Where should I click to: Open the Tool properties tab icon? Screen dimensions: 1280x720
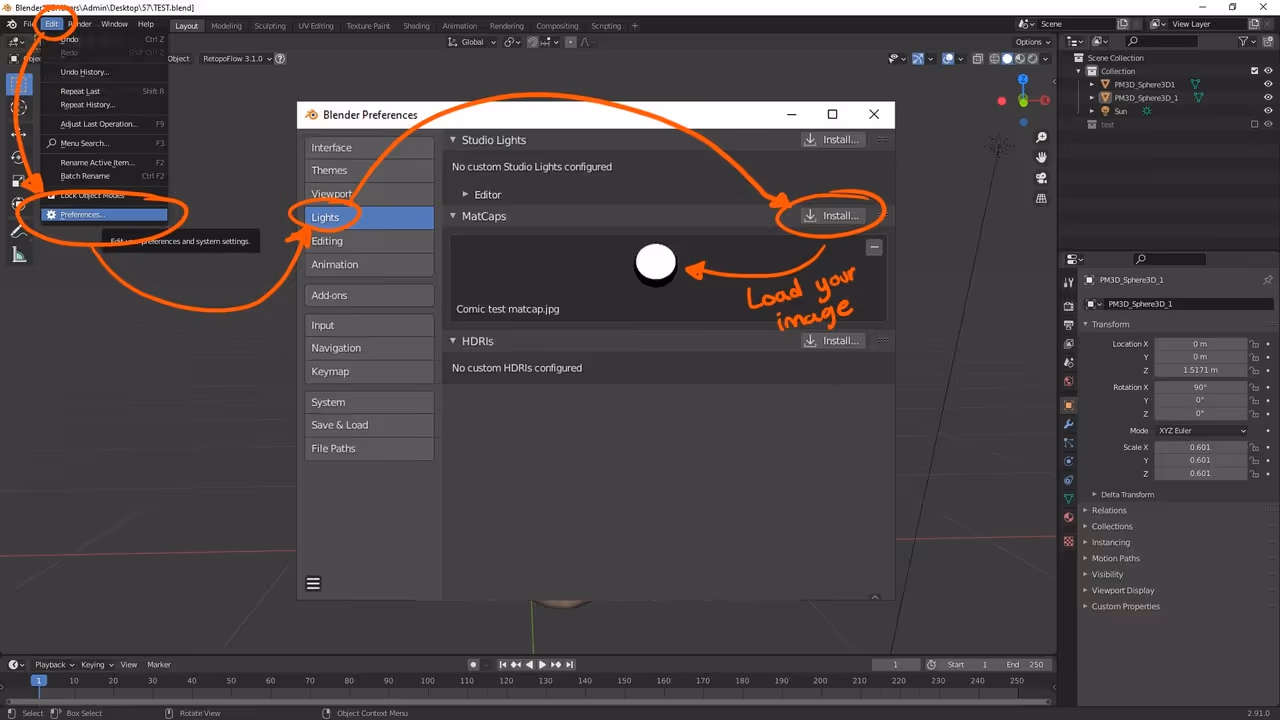pyautogui.click(x=1069, y=283)
